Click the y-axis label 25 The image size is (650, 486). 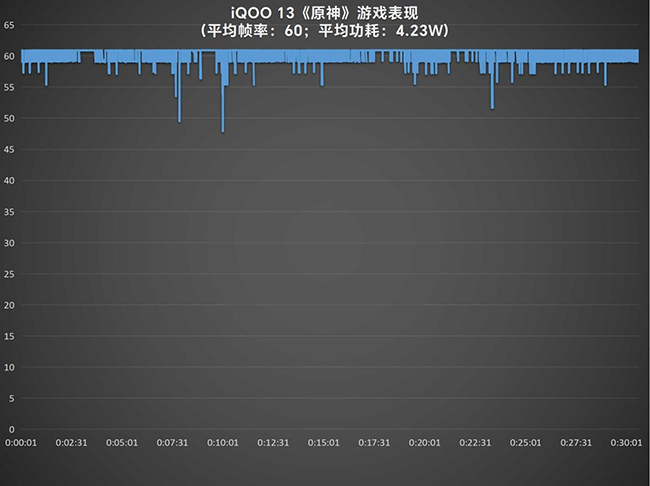pyautogui.click(x=9, y=274)
